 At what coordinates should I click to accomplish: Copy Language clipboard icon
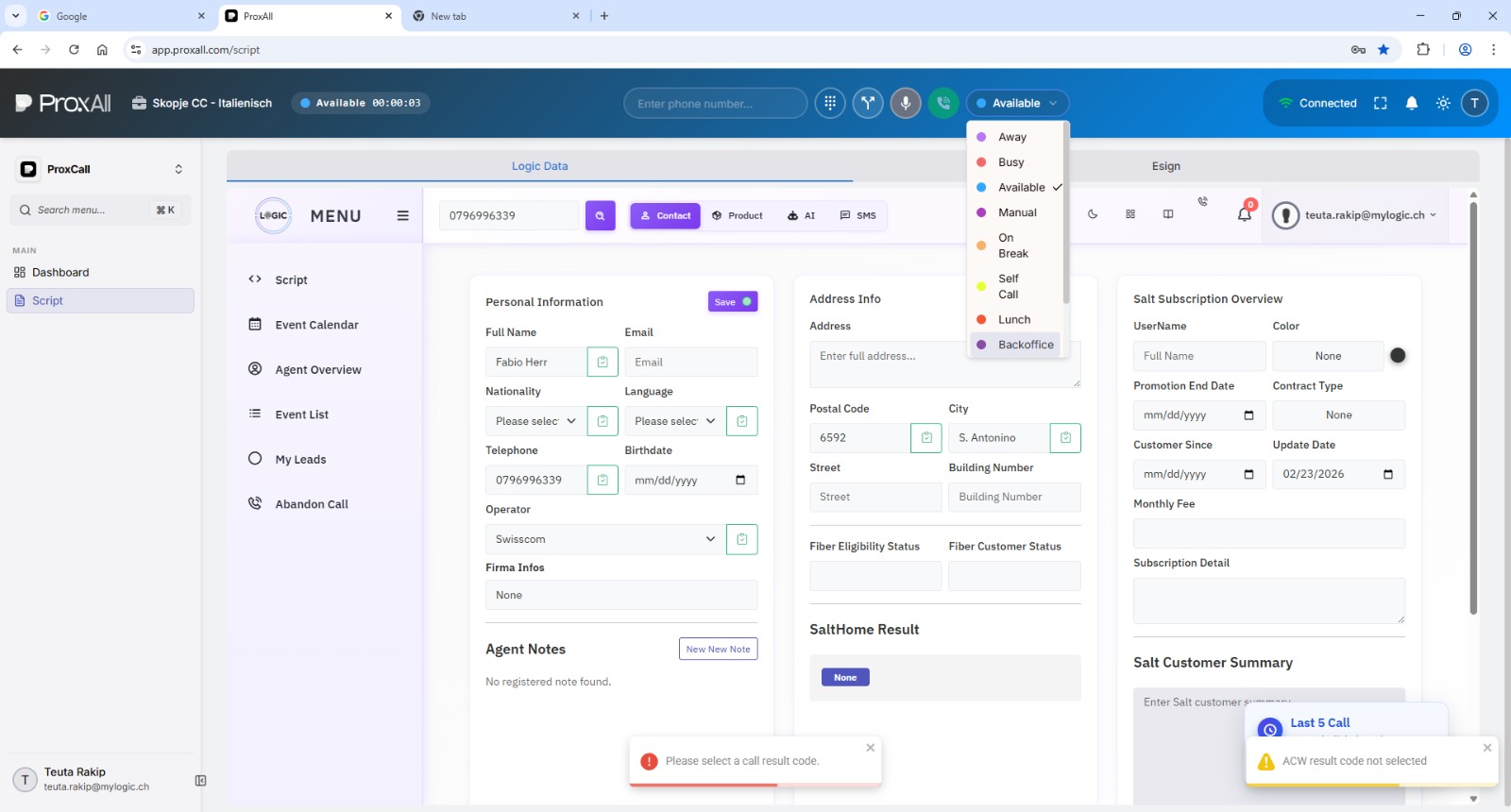742,421
